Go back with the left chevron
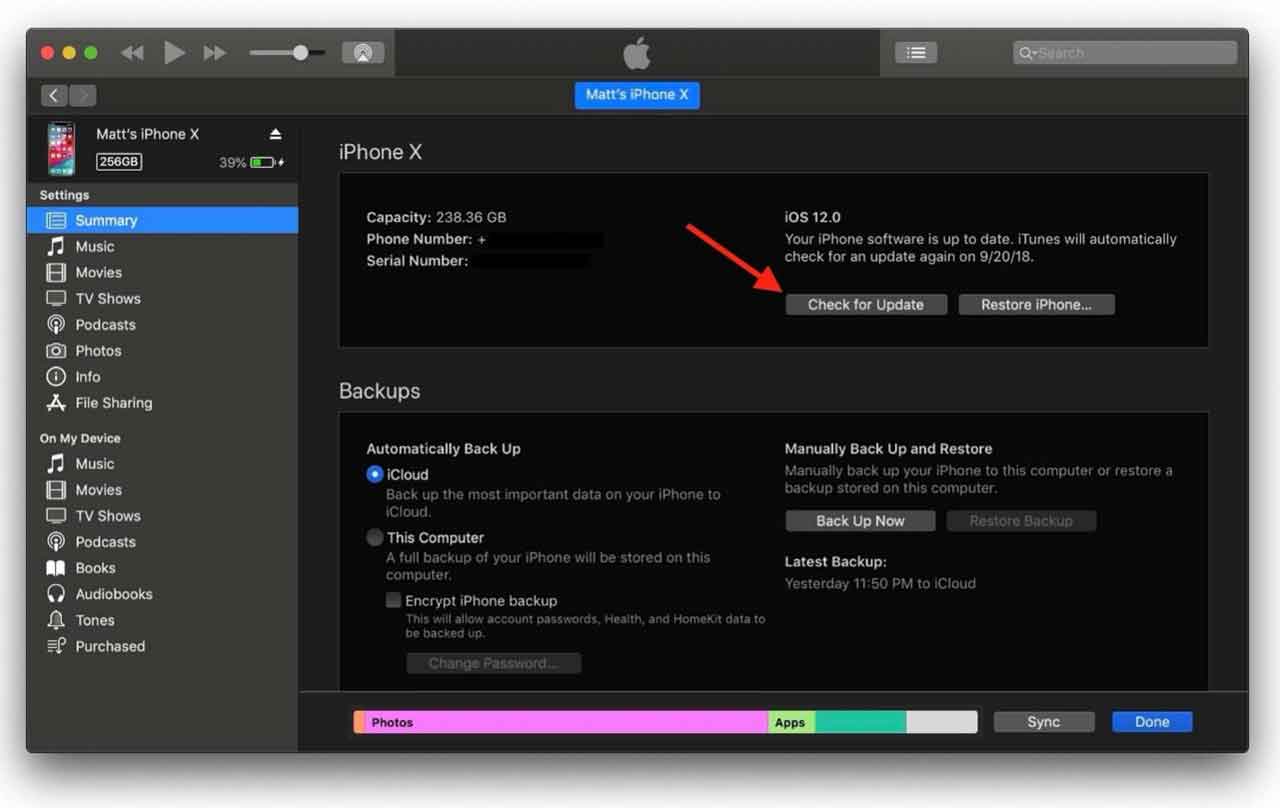Image resolution: width=1280 pixels, height=808 pixels. [54, 95]
